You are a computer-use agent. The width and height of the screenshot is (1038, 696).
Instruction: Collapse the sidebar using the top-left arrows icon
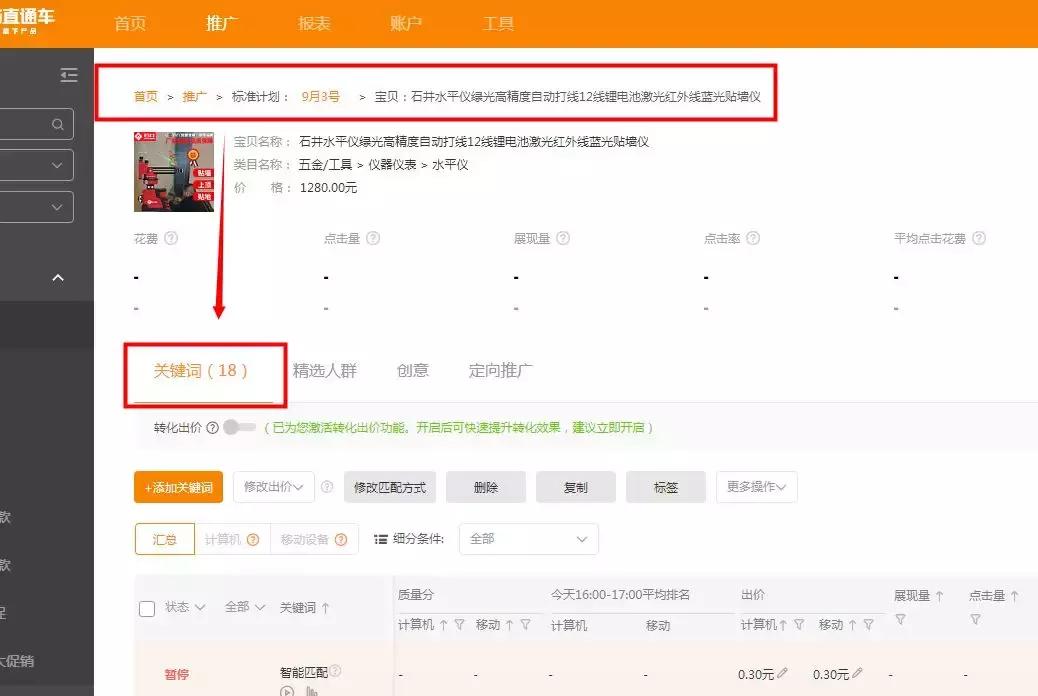click(69, 75)
